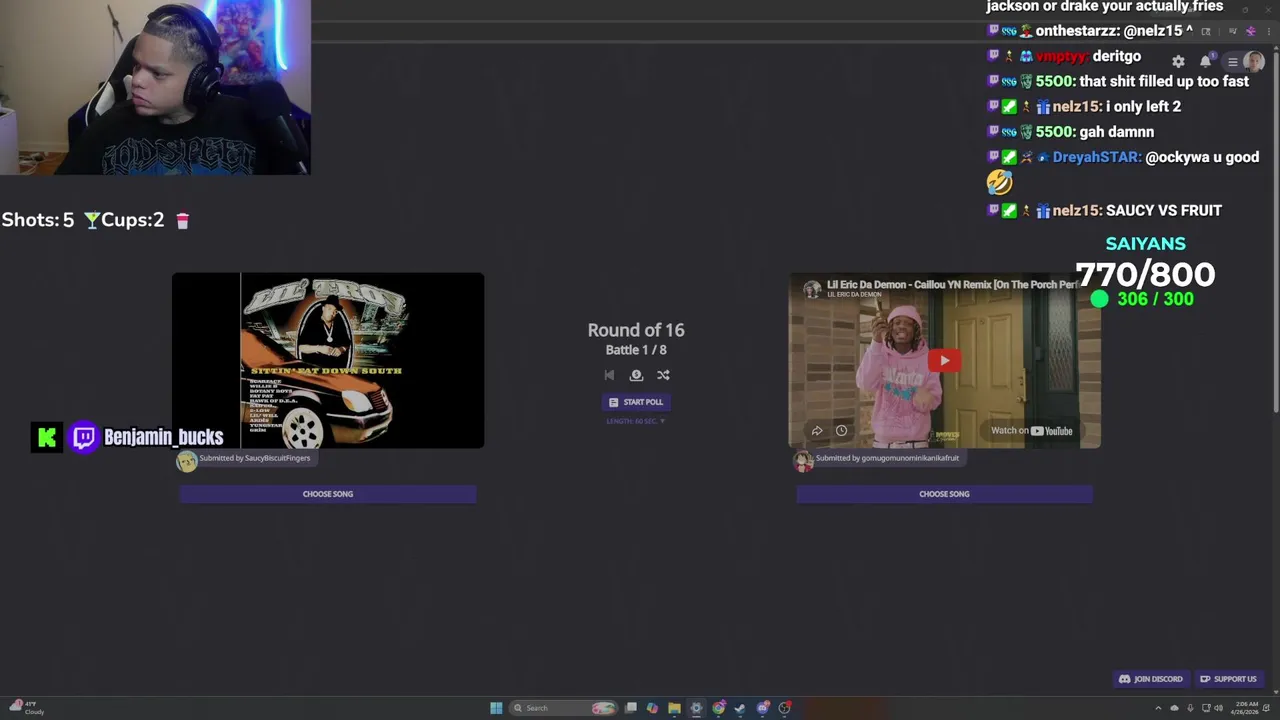Viewport: 1280px width, 720px height.
Task: Click the Twitch logo beside Benjamin_bucks
Action: pyautogui.click(x=84, y=437)
